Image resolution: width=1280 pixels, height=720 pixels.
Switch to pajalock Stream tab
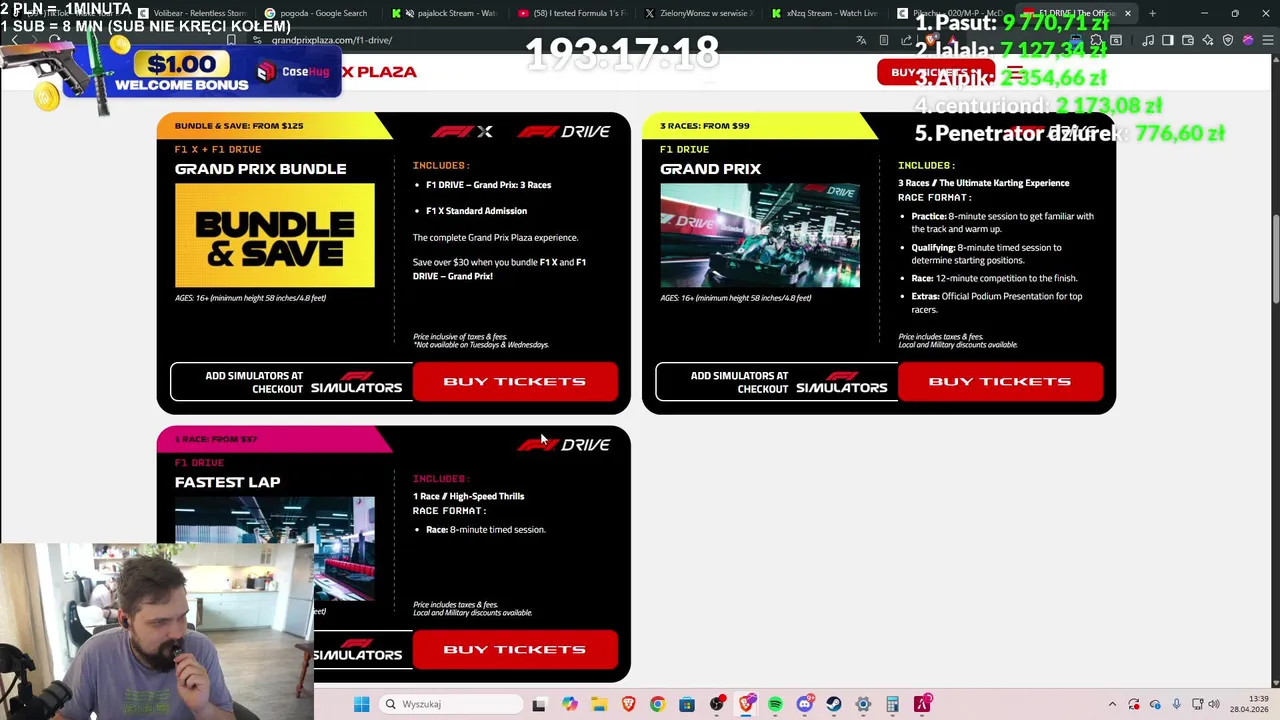(448, 13)
